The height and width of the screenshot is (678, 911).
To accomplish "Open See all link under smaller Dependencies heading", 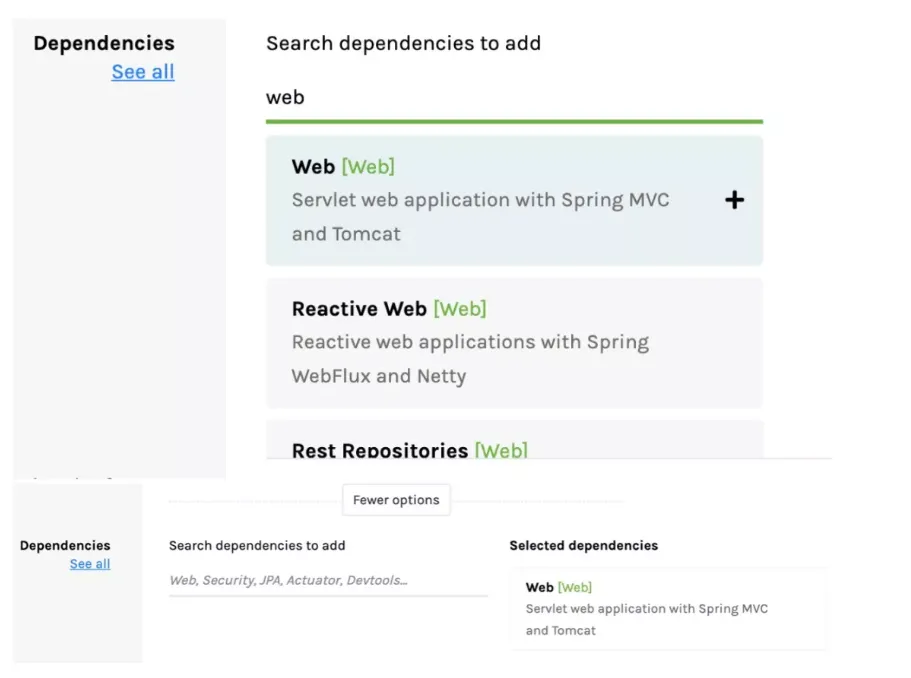I will point(90,564).
